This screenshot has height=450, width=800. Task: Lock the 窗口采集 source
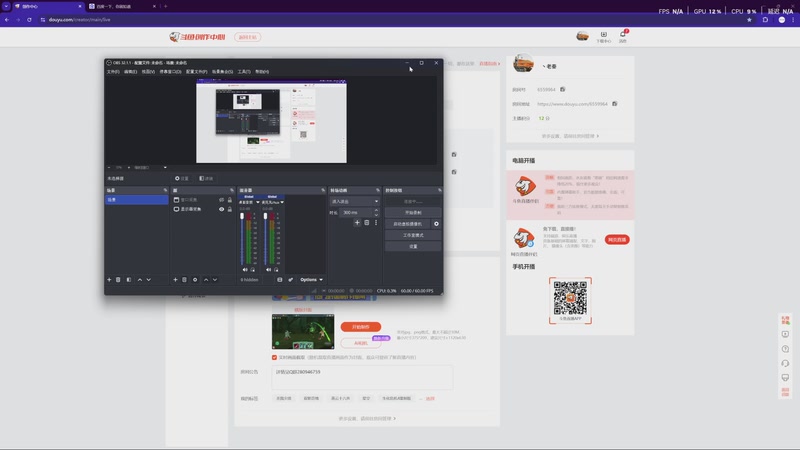[230, 200]
